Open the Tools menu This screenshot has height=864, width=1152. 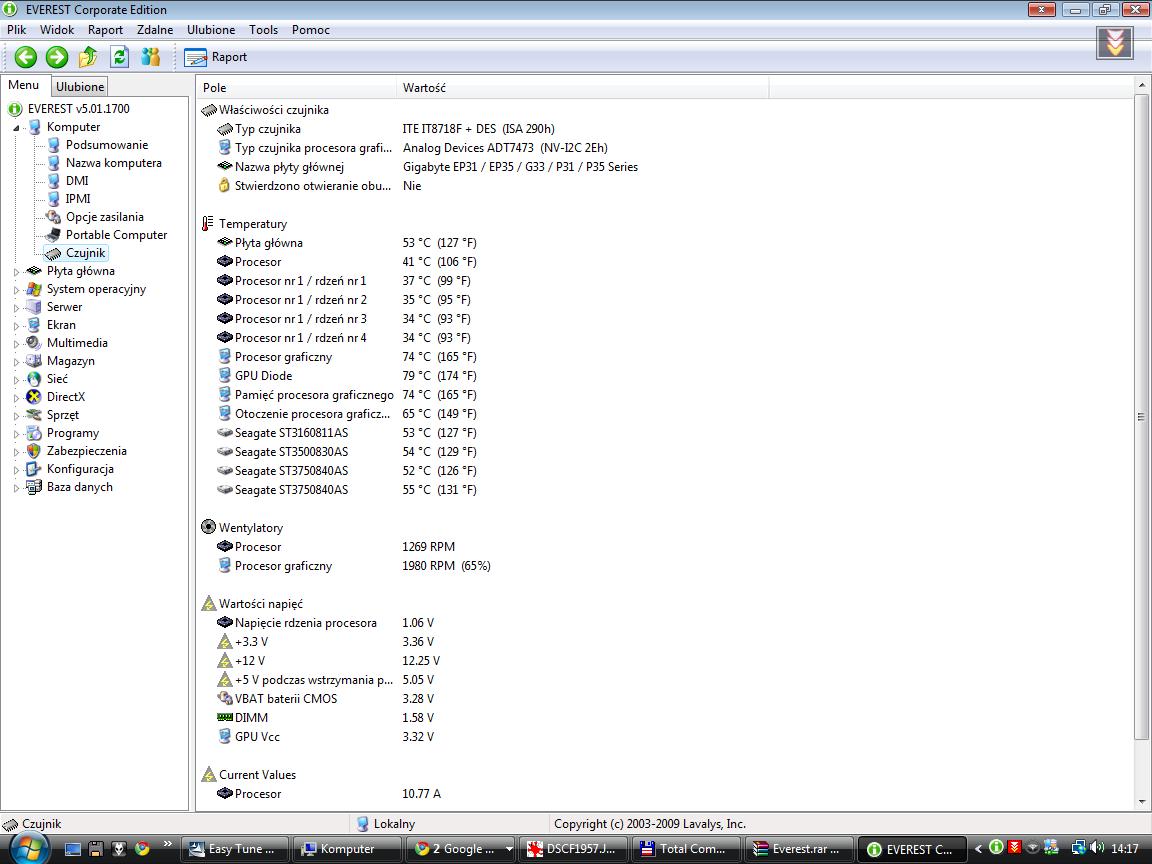[x=263, y=30]
